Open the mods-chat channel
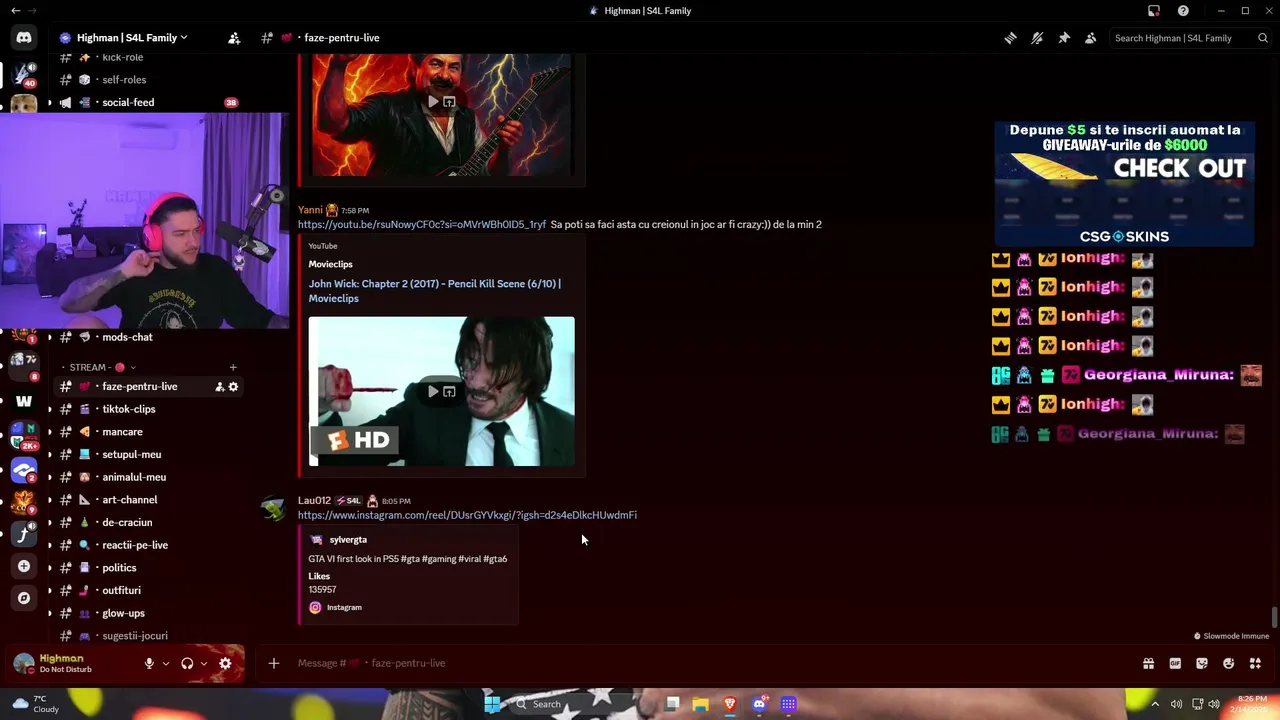Viewport: 1280px width, 720px height. [x=127, y=337]
